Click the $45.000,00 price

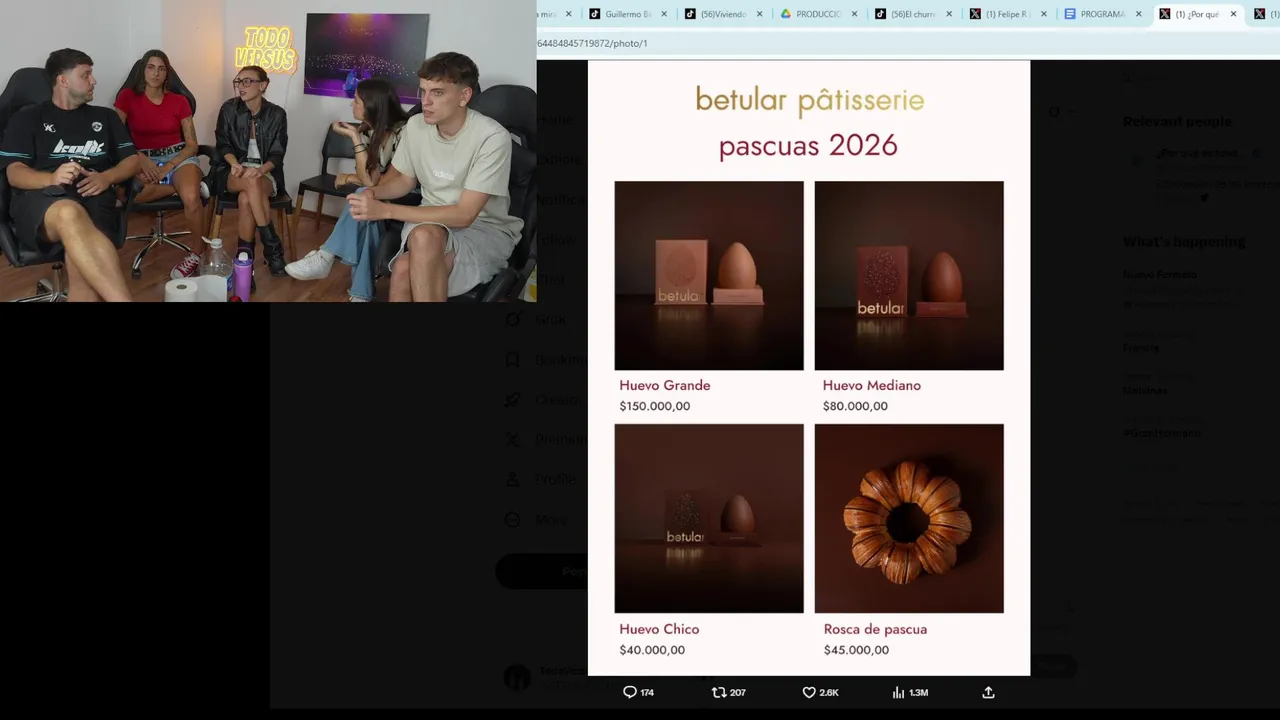[x=856, y=650]
